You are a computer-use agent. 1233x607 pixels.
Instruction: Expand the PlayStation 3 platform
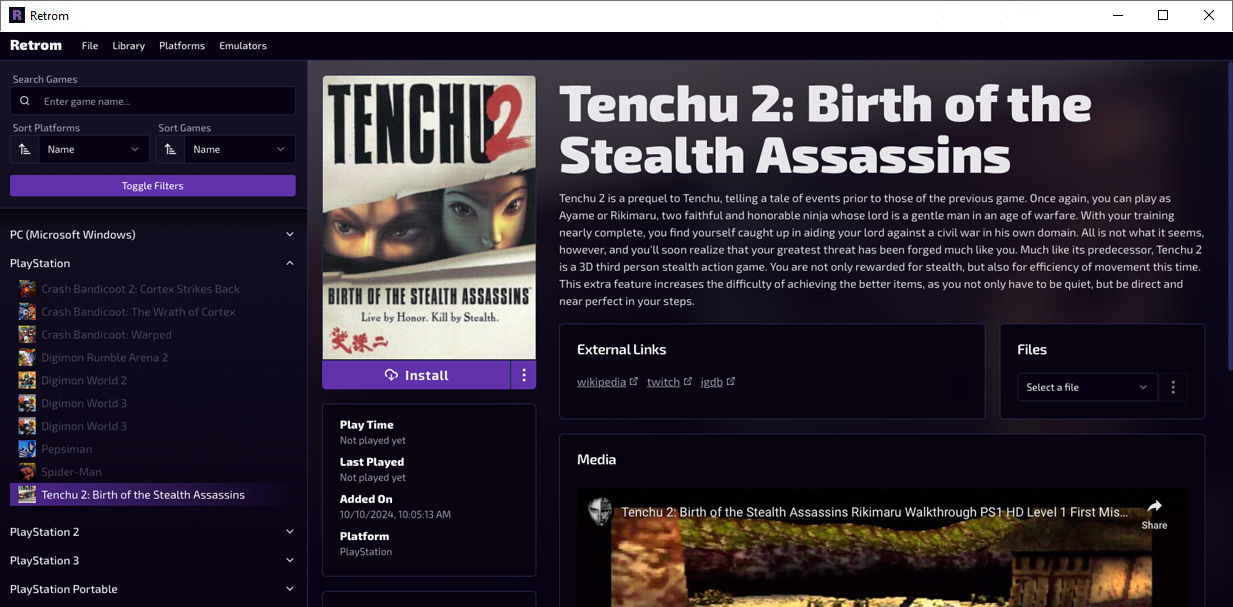pyautogui.click(x=153, y=561)
